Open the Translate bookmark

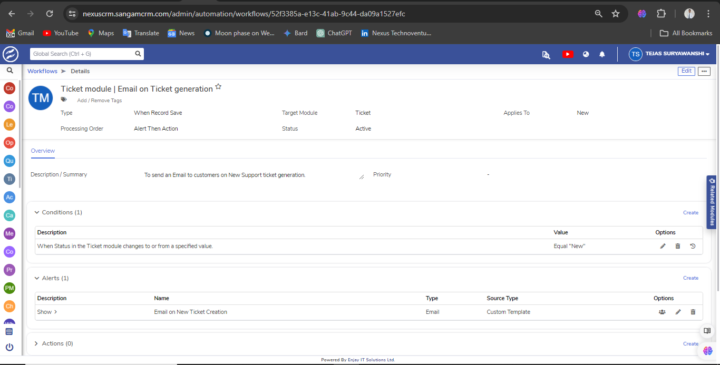tap(141, 33)
